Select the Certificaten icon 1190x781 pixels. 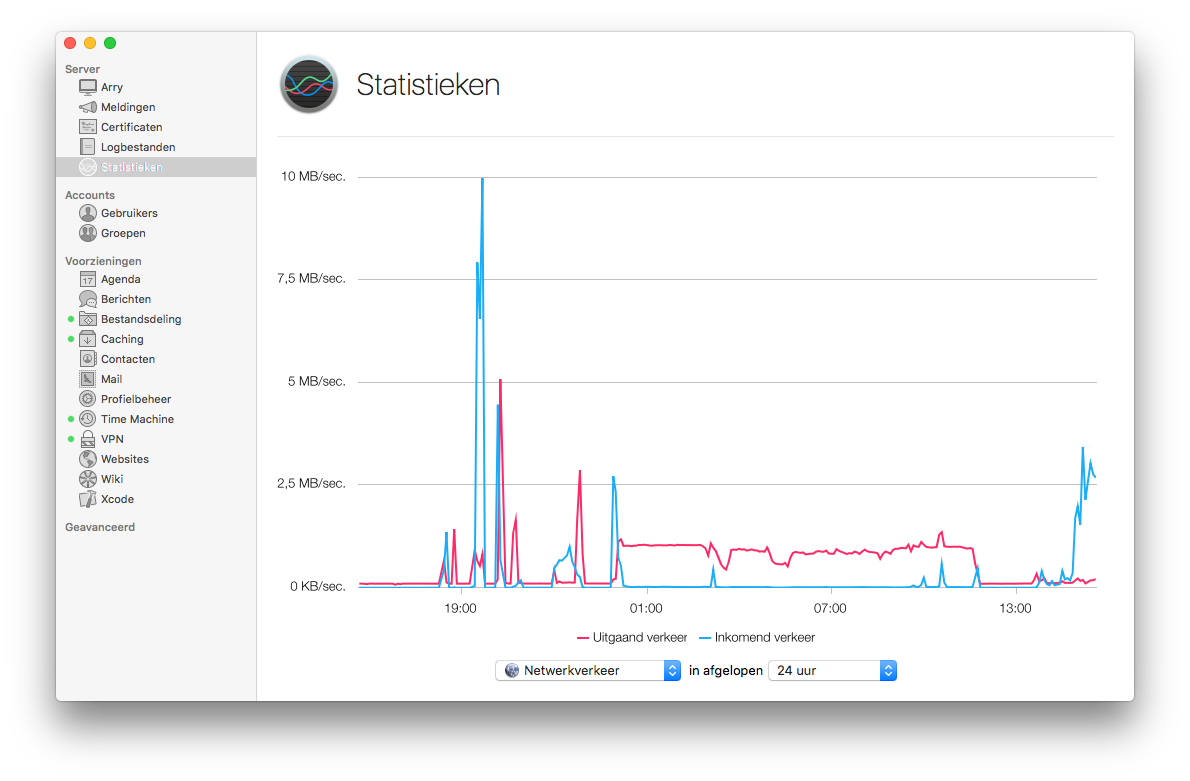(x=88, y=127)
